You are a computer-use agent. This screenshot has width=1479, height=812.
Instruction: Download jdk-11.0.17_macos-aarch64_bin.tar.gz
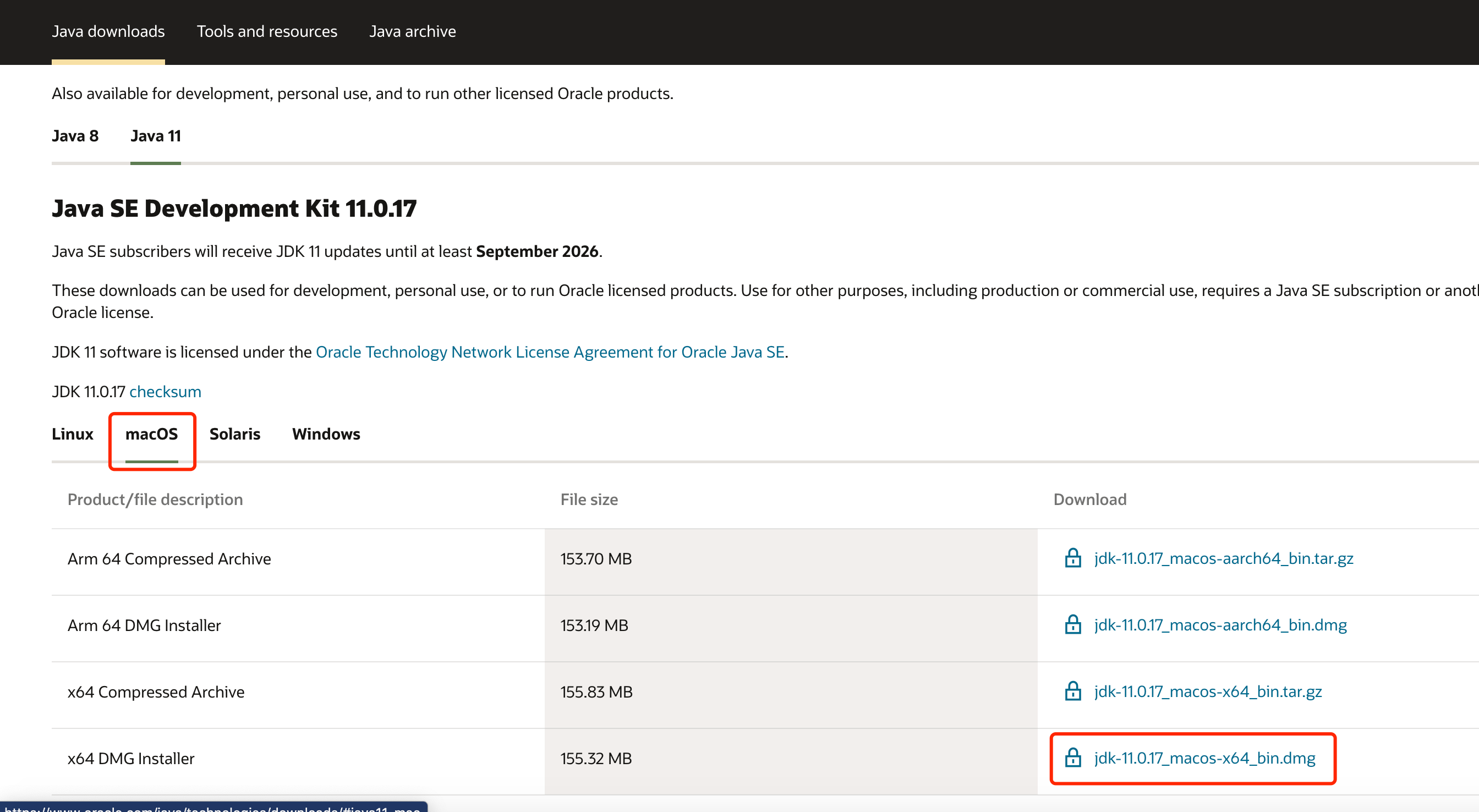tap(1223, 558)
